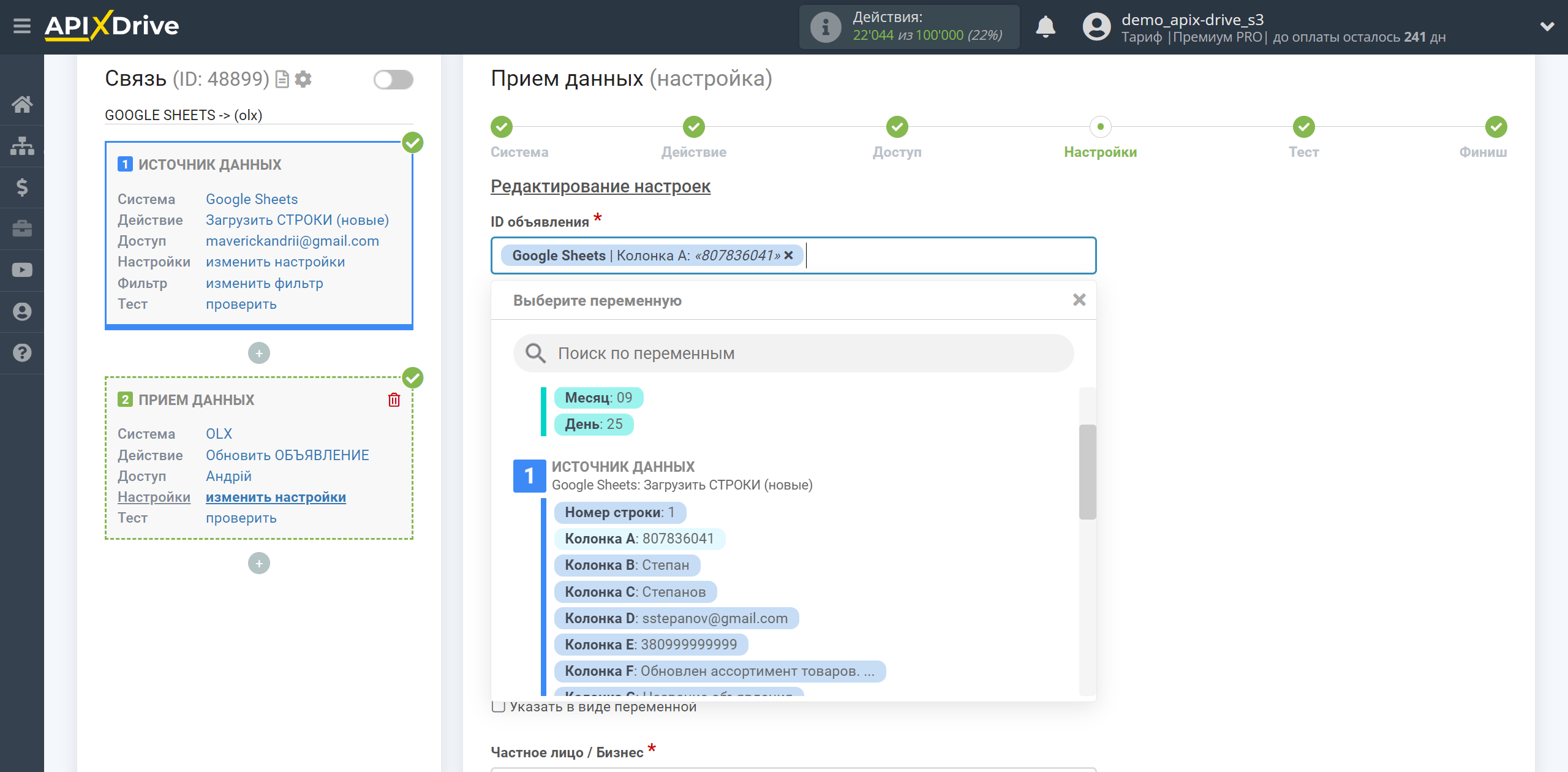Add a step below the data receiver block
1568x772 pixels.
(259, 563)
